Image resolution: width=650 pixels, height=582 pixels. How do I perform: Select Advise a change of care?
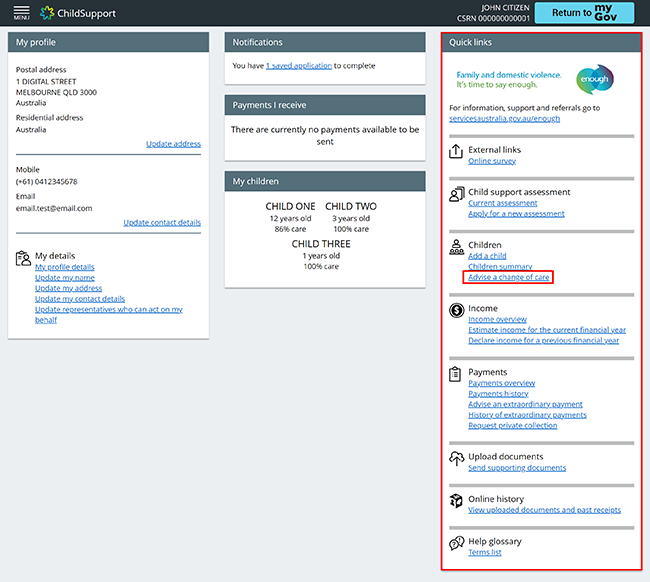tap(508, 277)
